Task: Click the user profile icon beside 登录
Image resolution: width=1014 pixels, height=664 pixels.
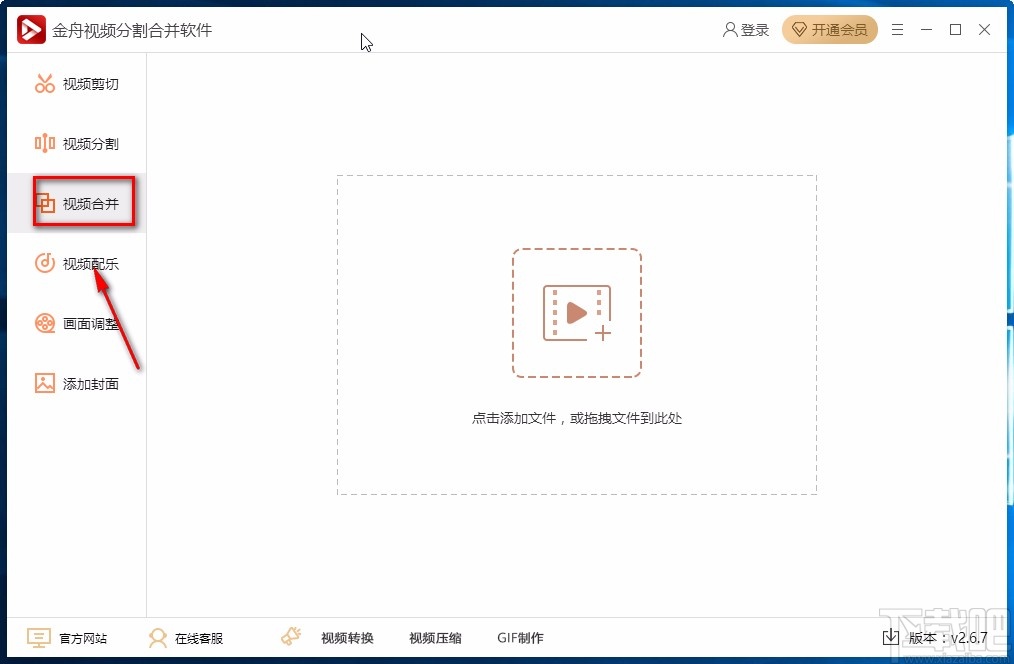Action: pos(729,29)
